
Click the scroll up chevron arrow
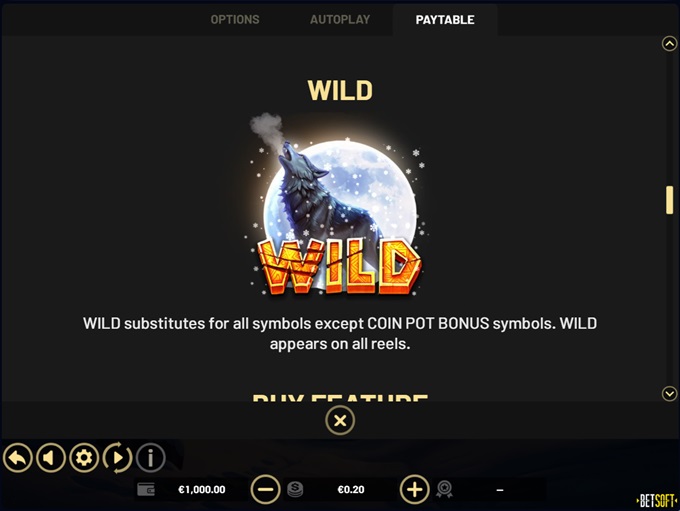[670, 43]
